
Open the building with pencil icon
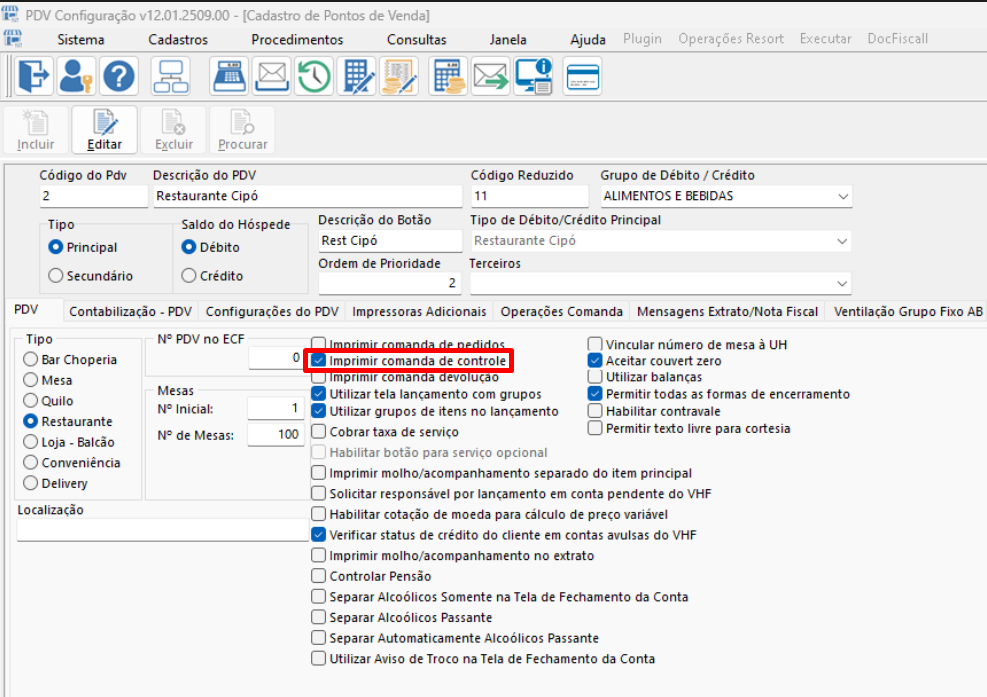pos(357,76)
